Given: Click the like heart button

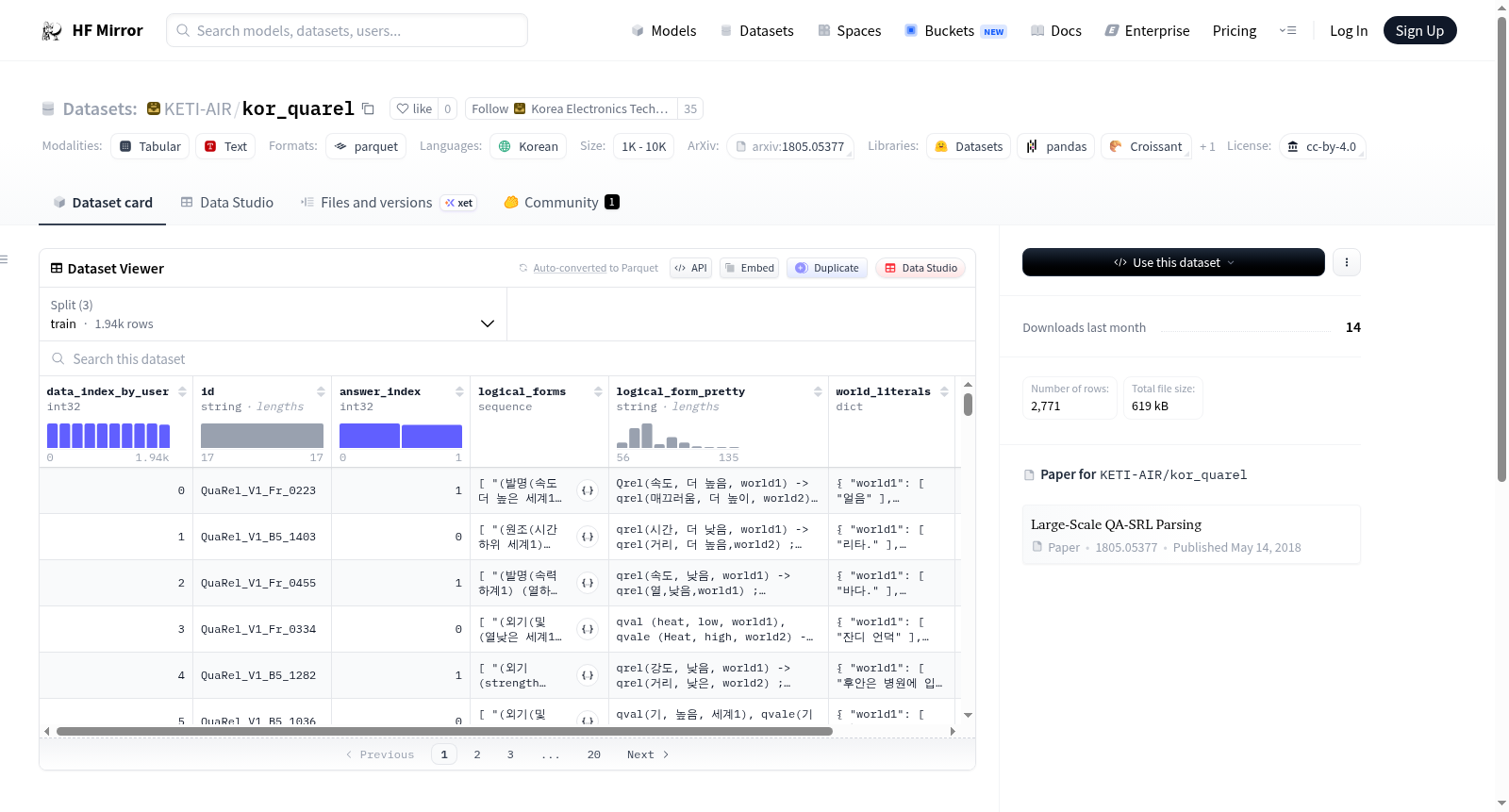Looking at the screenshot, I should pyautogui.click(x=414, y=108).
